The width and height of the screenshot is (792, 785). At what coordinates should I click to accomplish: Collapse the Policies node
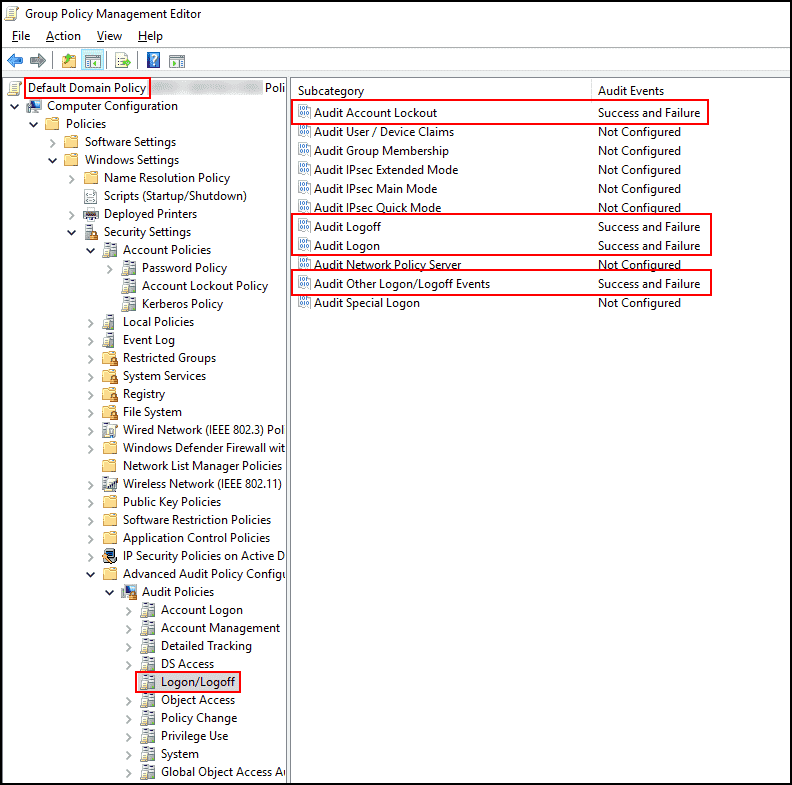(x=34, y=124)
